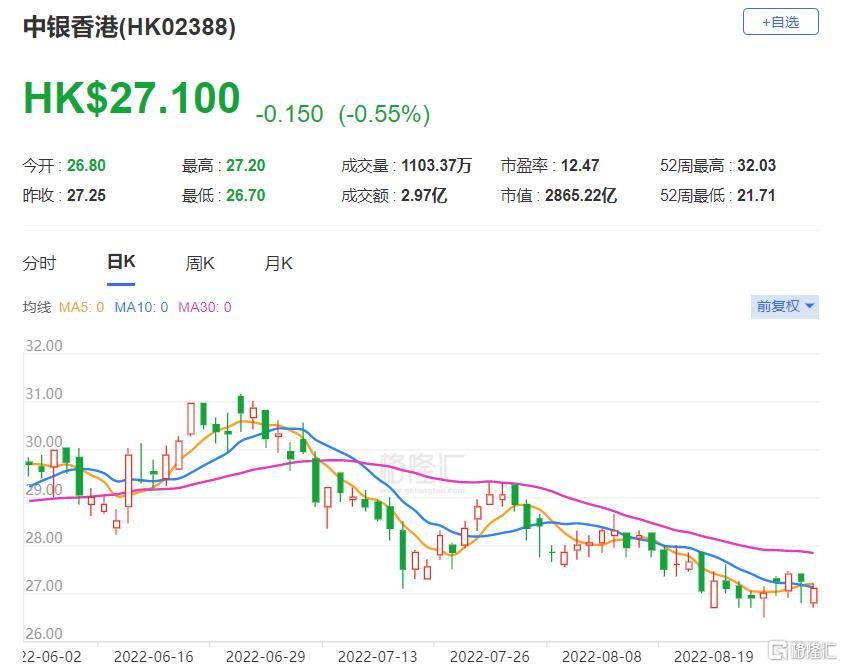The image size is (843, 667).
Task: Click the current price HK$27.100
Action: point(132,98)
